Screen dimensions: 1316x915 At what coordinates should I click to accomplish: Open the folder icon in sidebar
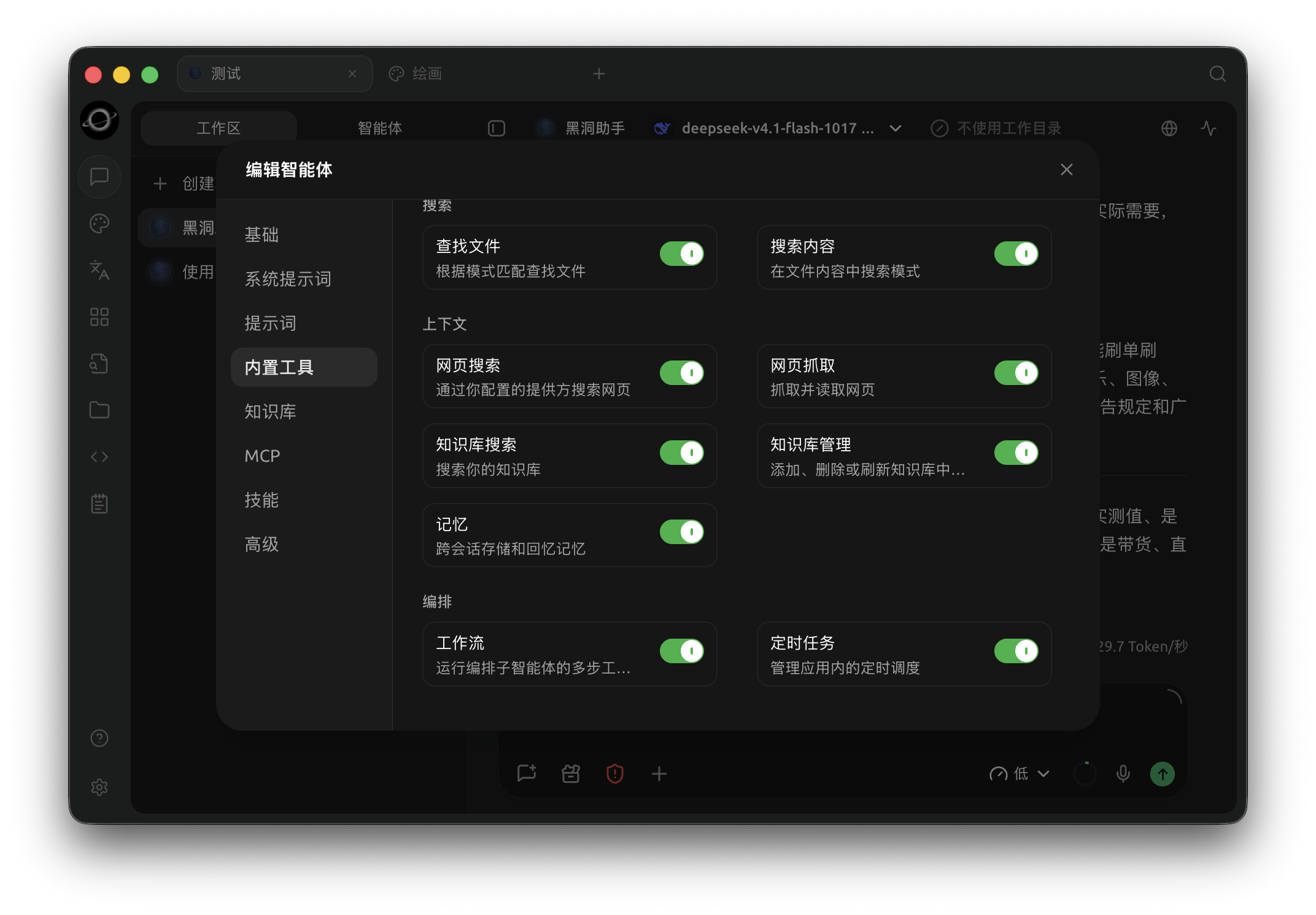pos(99,410)
